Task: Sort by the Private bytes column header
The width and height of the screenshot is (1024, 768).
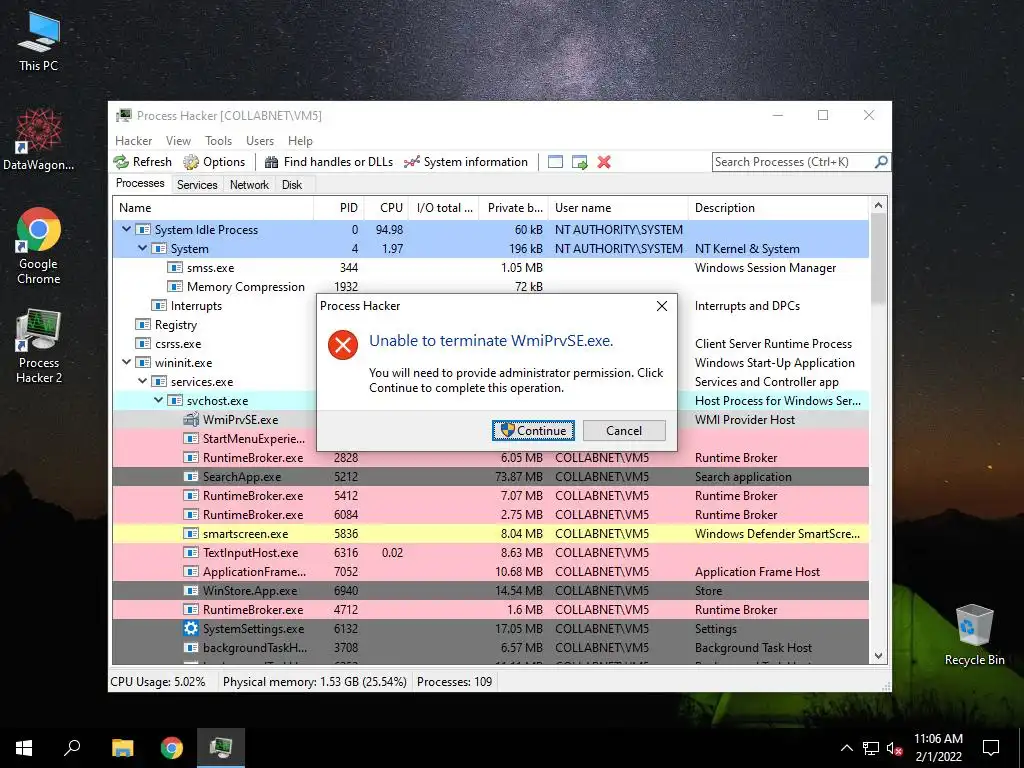Action: click(513, 208)
